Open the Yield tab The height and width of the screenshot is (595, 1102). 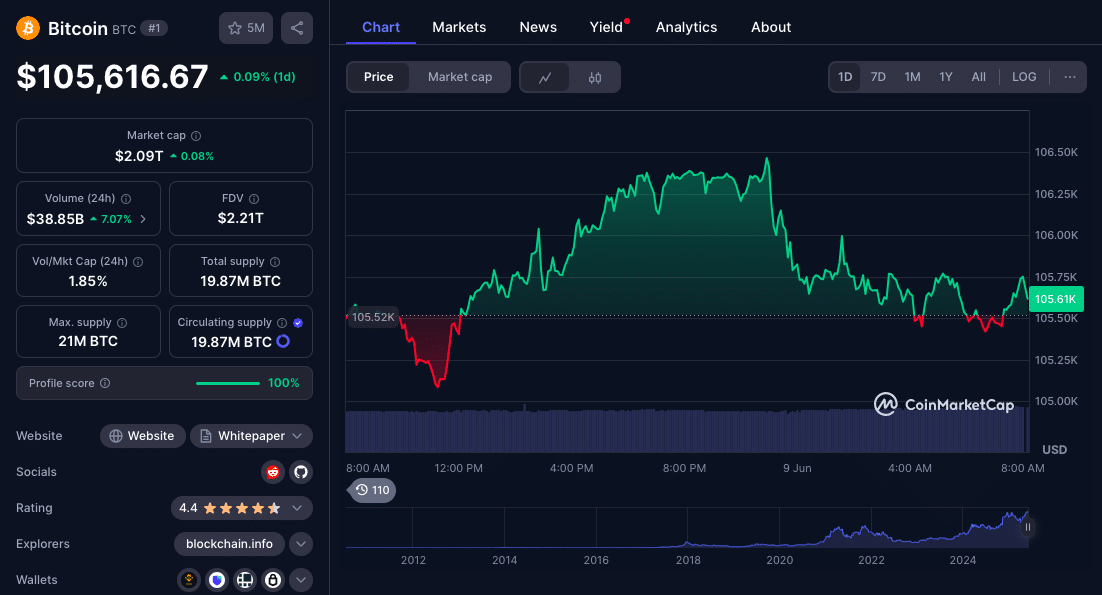click(x=607, y=27)
